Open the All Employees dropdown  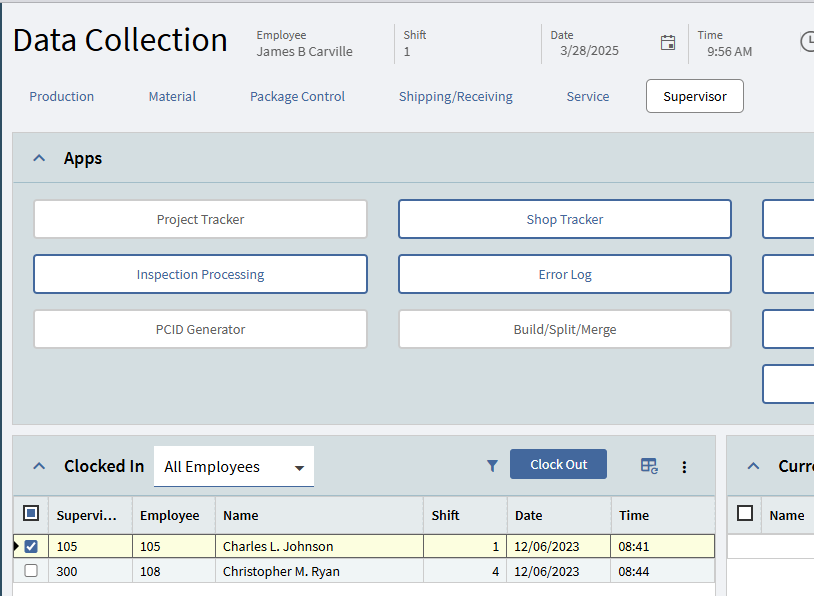[234, 466]
